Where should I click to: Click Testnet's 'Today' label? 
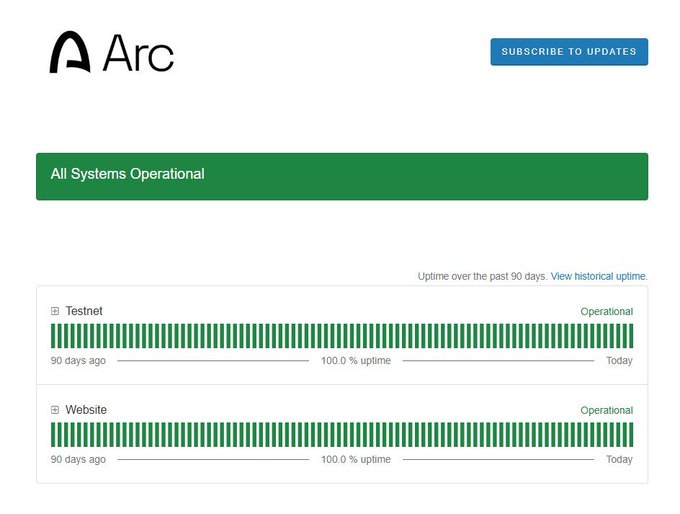619,360
